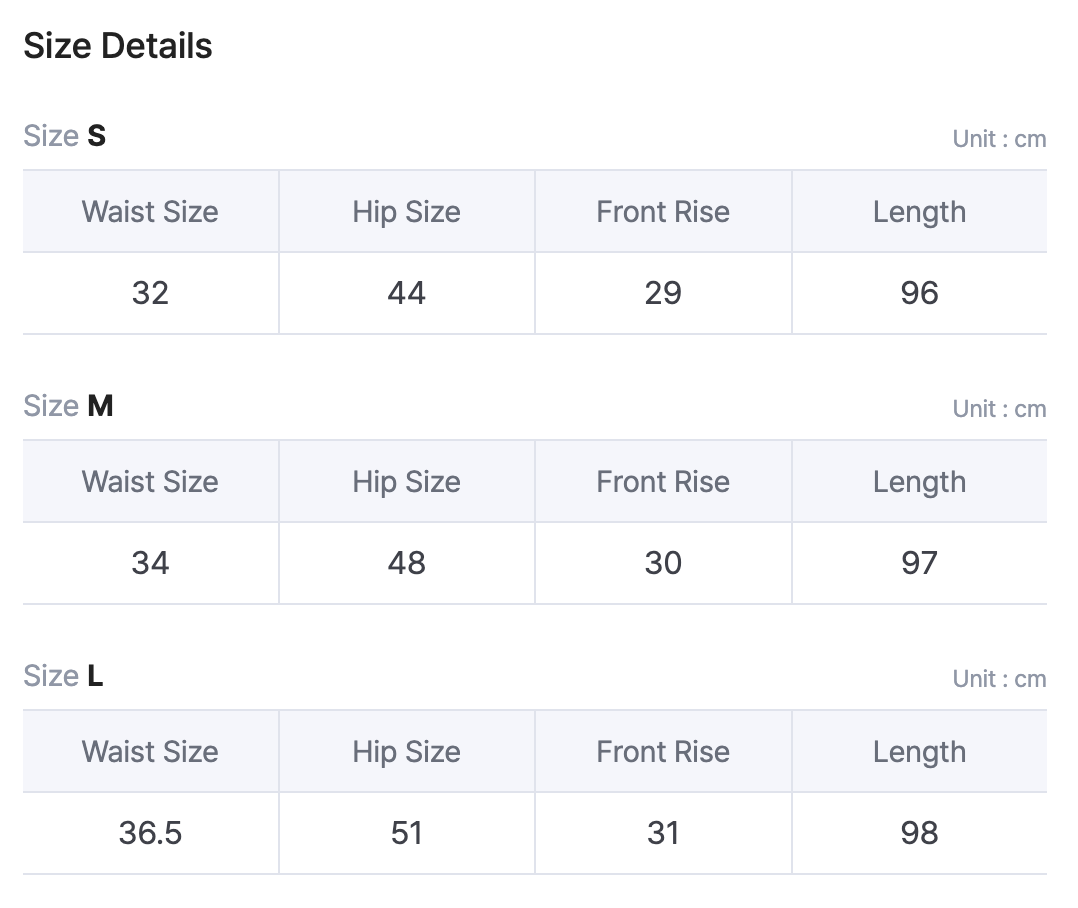The image size is (1078, 908).
Task: Click the Size L label
Action: point(63,676)
